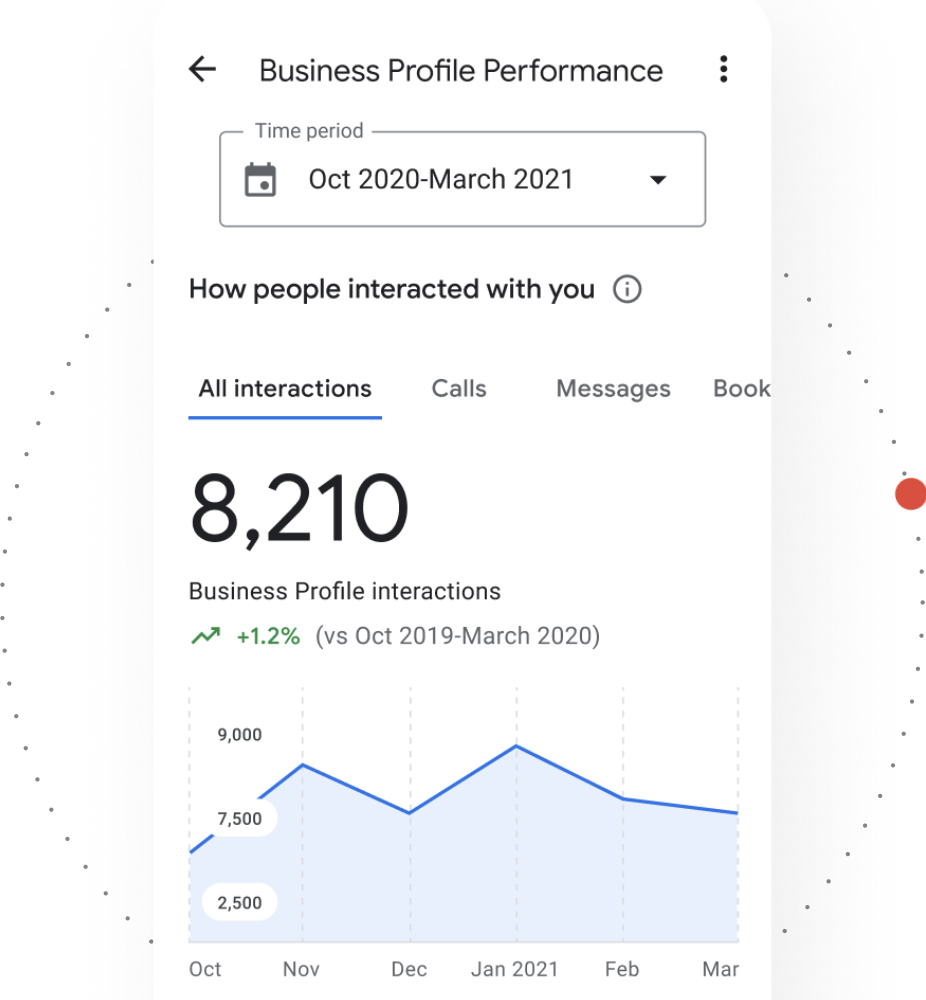Click the Business Profile interactions label

[x=344, y=591]
